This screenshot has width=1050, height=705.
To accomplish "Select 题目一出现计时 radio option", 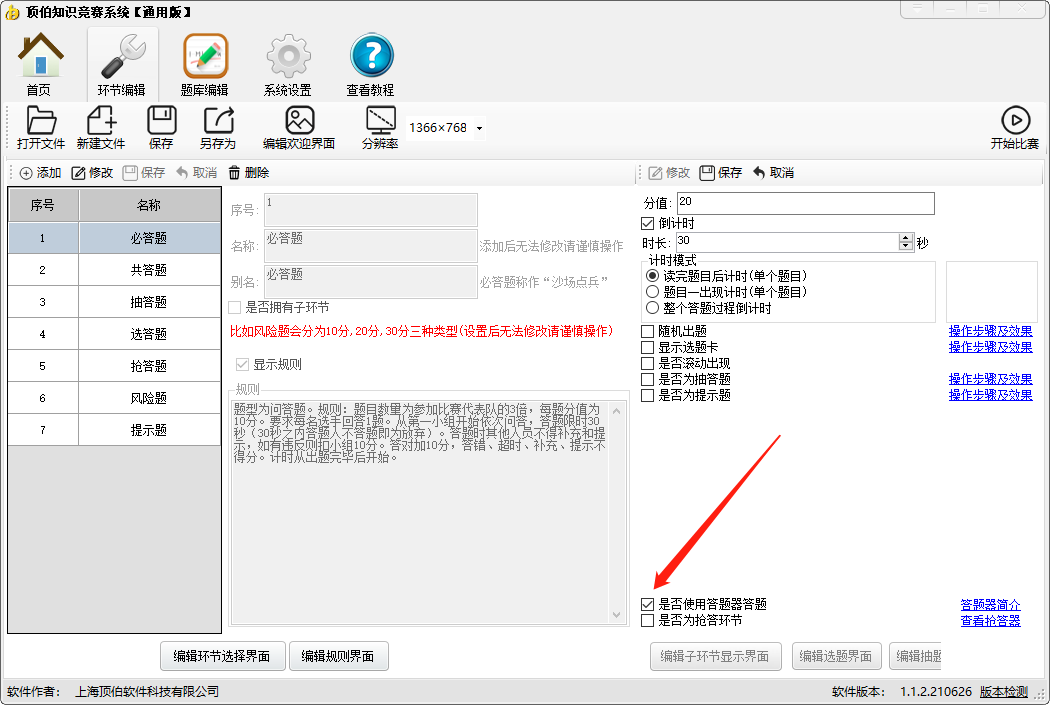I will pyautogui.click(x=653, y=292).
